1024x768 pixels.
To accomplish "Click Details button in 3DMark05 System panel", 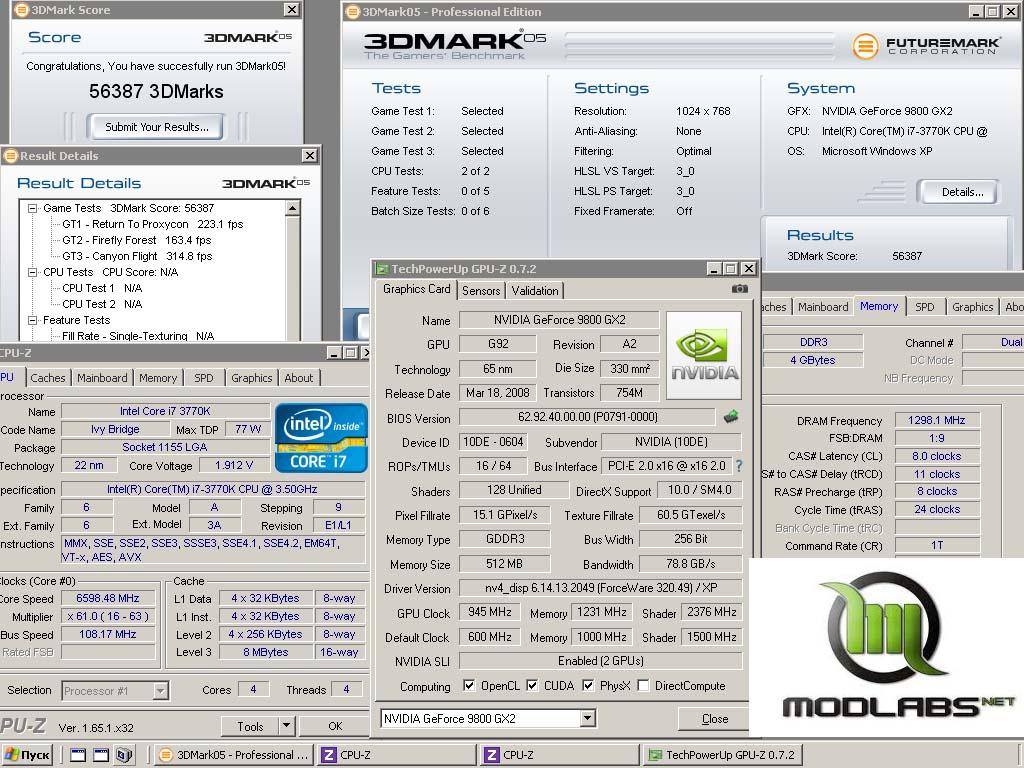I will tap(957, 192).
